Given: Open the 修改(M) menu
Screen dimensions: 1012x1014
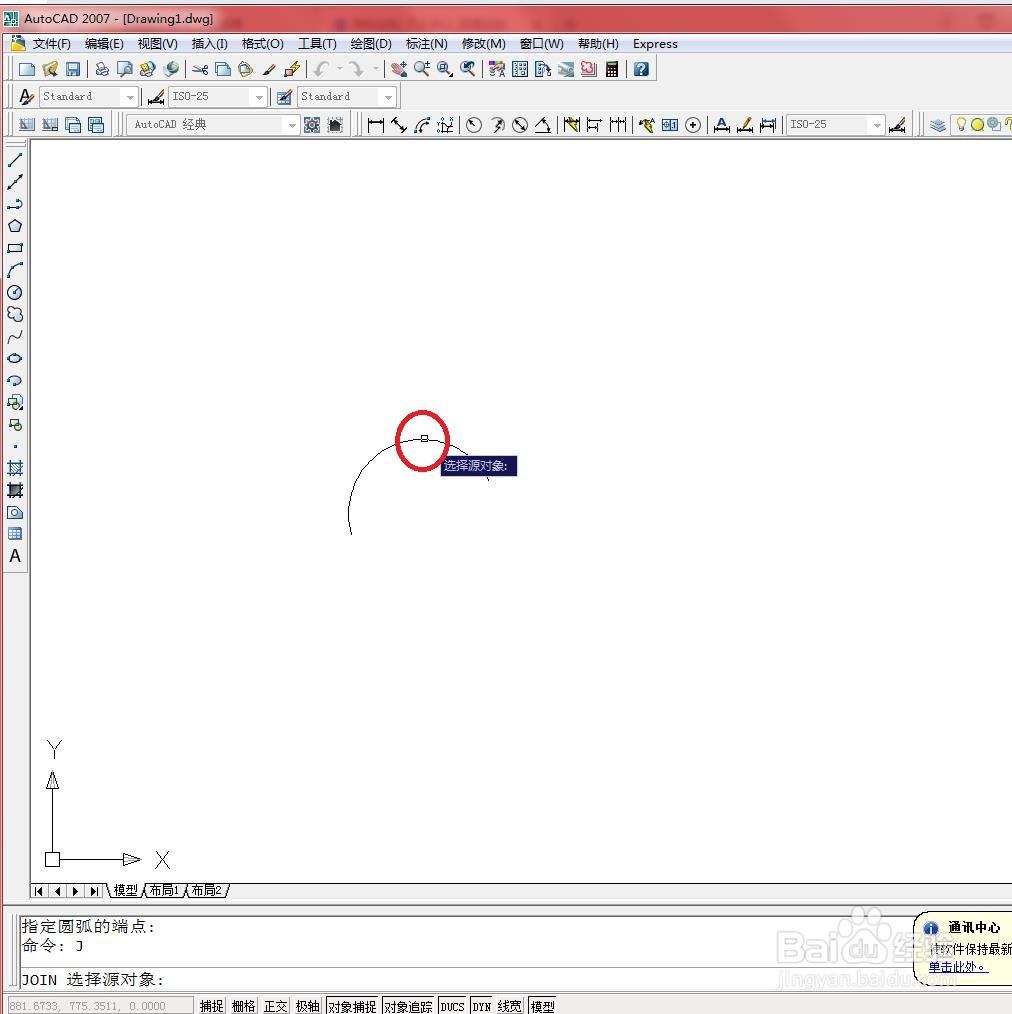Looking at the screenshot, I should pyautogui.click(x=483, y=44).
